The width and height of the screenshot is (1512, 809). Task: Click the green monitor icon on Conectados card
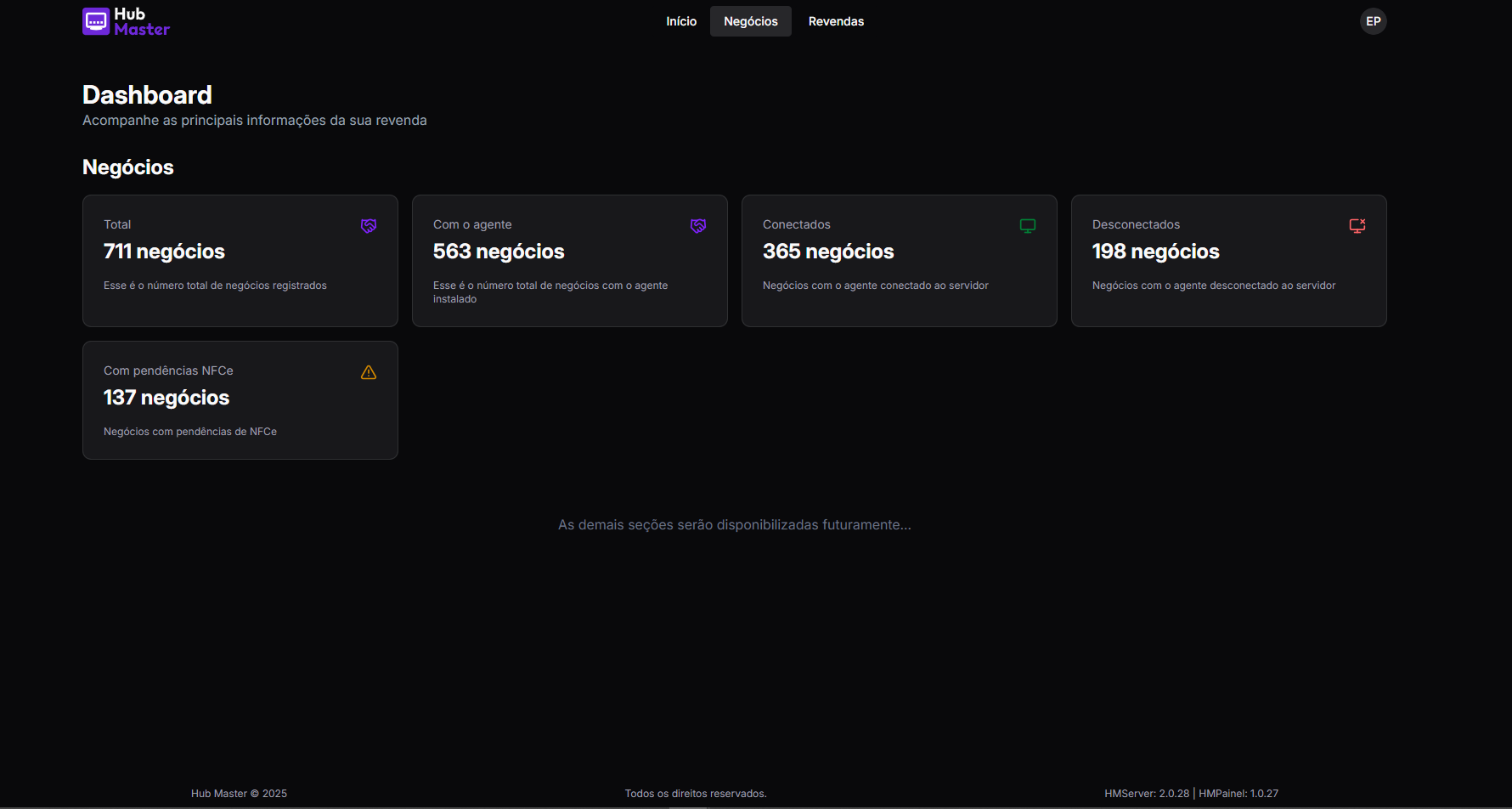(1028, 225)
